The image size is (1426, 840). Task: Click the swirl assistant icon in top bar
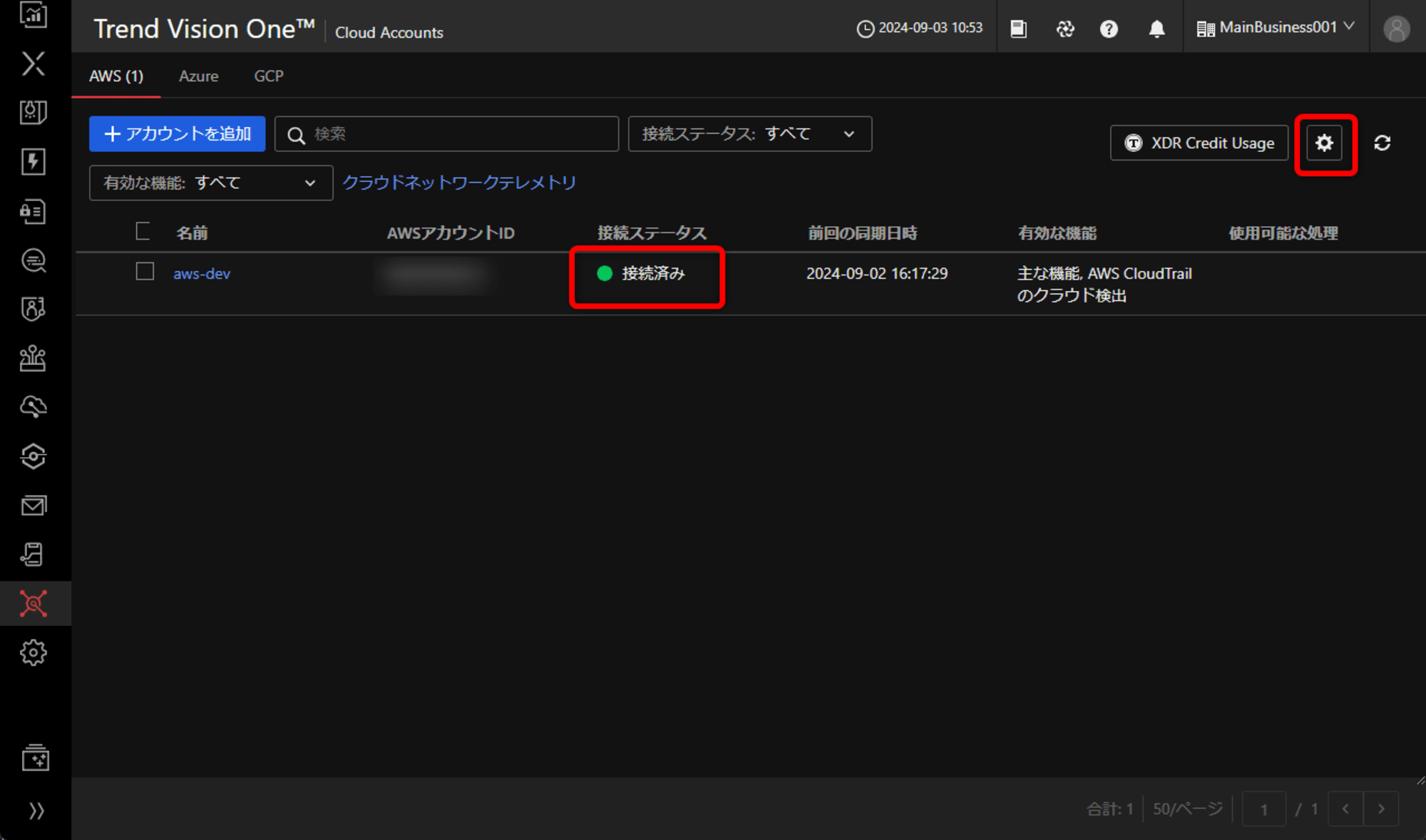coord(1065,29)
